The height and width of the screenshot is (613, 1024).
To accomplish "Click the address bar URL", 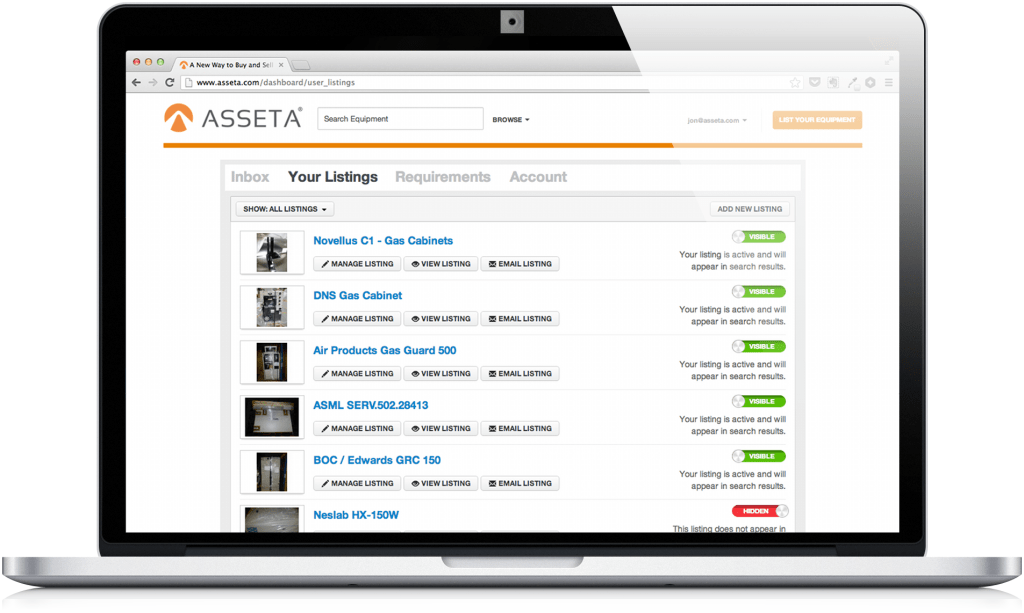I will pos(276,82).
